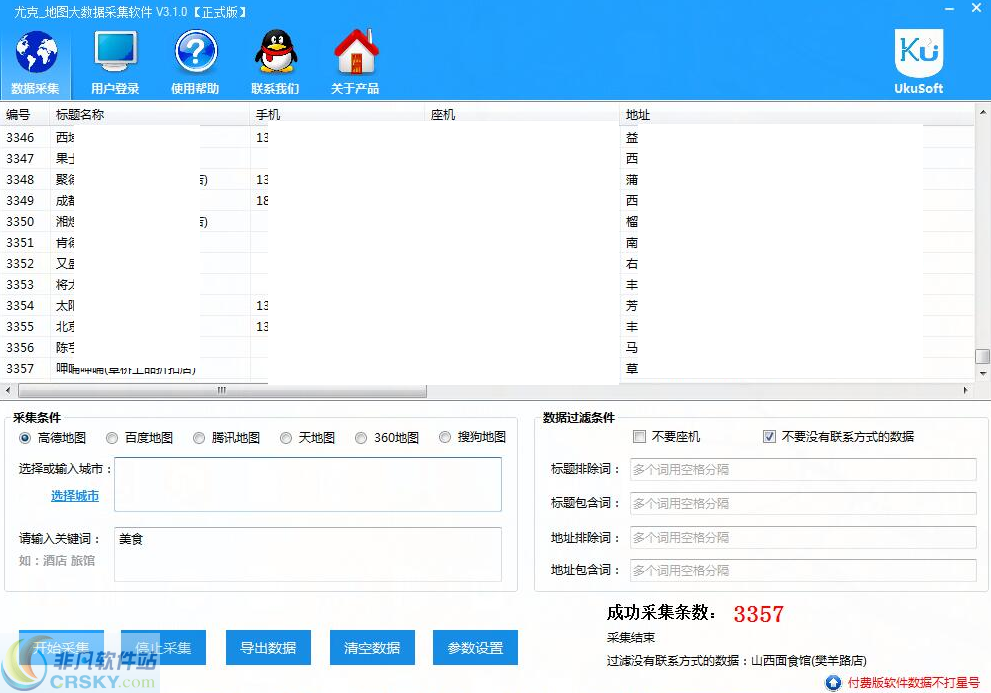Click the 标题包含词 input field
This screenshot has height=693, width=991.
click(803, 503)
